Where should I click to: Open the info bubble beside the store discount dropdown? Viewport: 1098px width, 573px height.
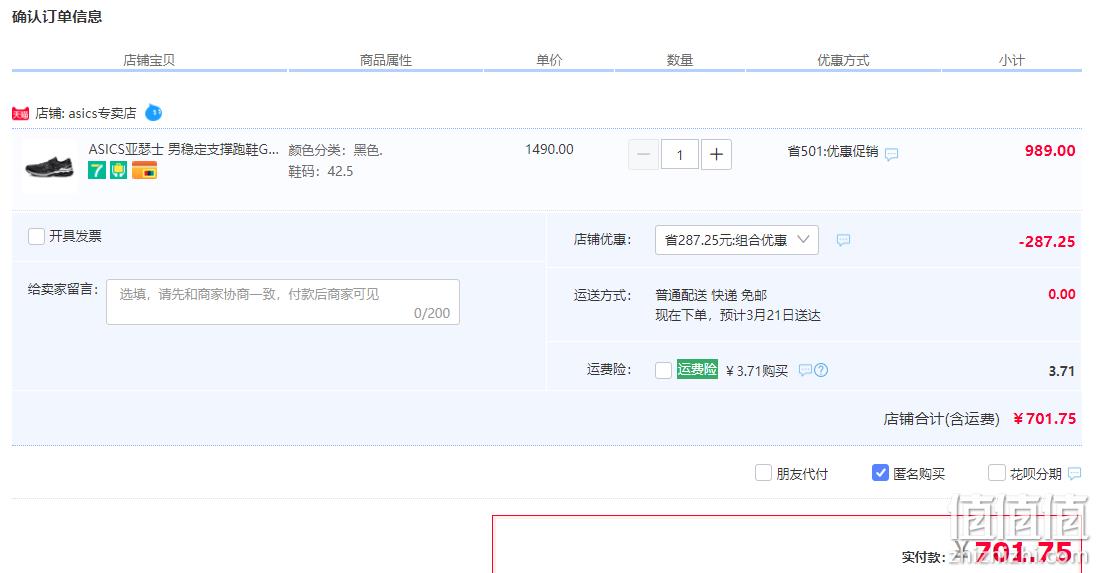click(x=843, y=240)
